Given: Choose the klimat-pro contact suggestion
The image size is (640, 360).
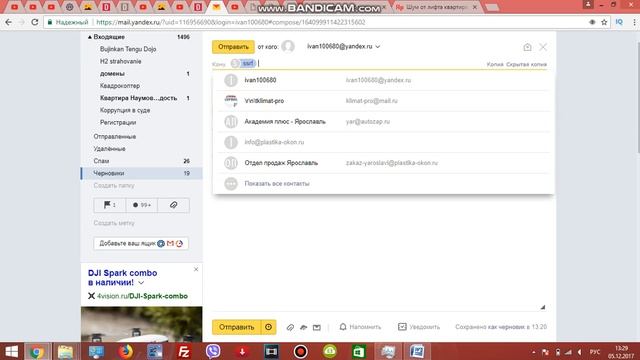Looking at the screenshot, I should 383,101.
